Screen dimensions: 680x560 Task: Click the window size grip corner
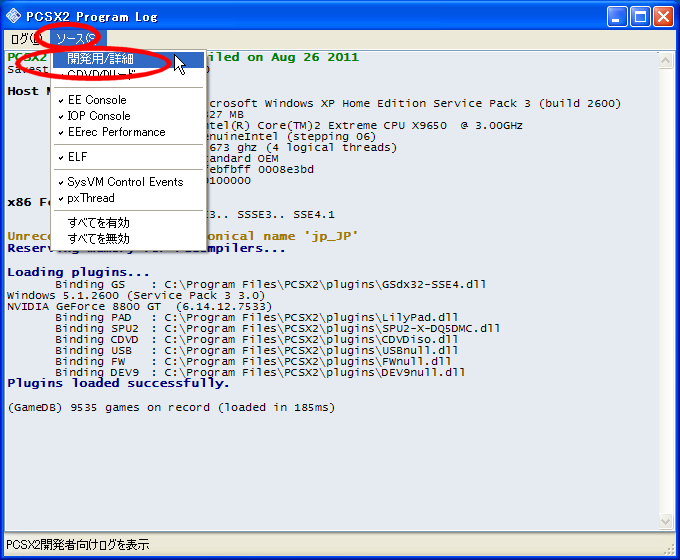pyautogui.click(x=669, y=549)
